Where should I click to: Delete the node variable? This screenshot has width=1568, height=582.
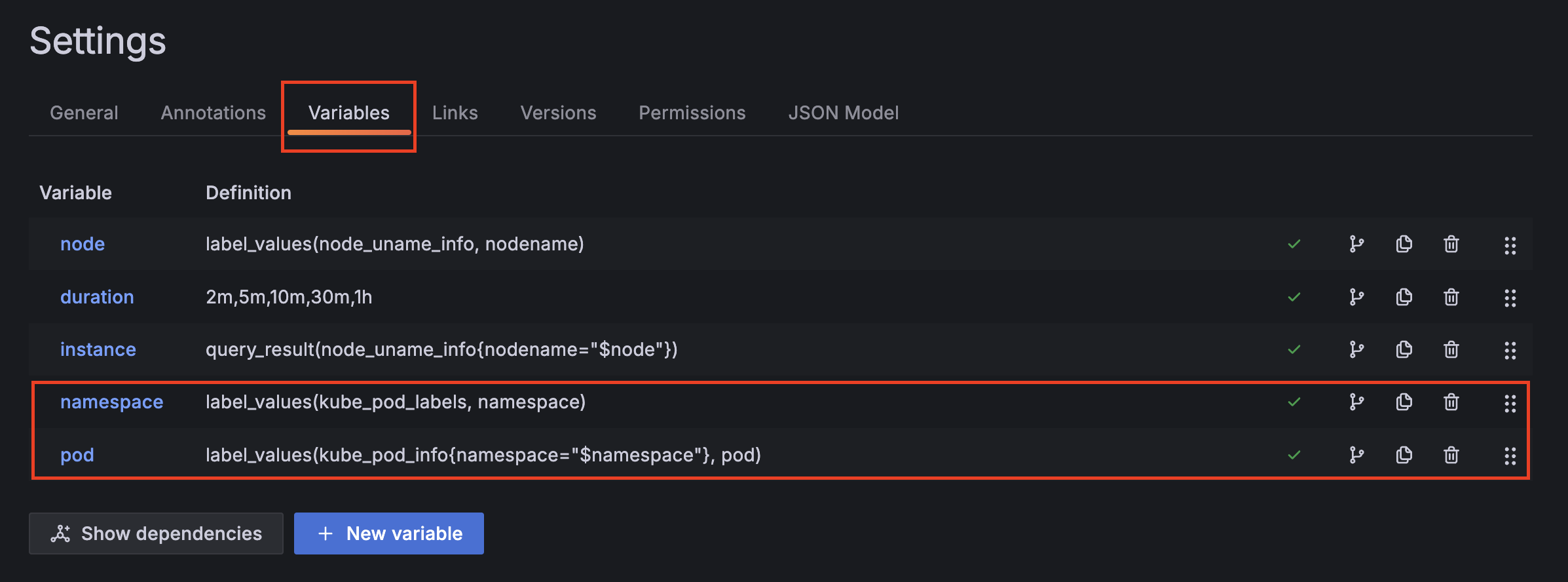point(1451,244)
